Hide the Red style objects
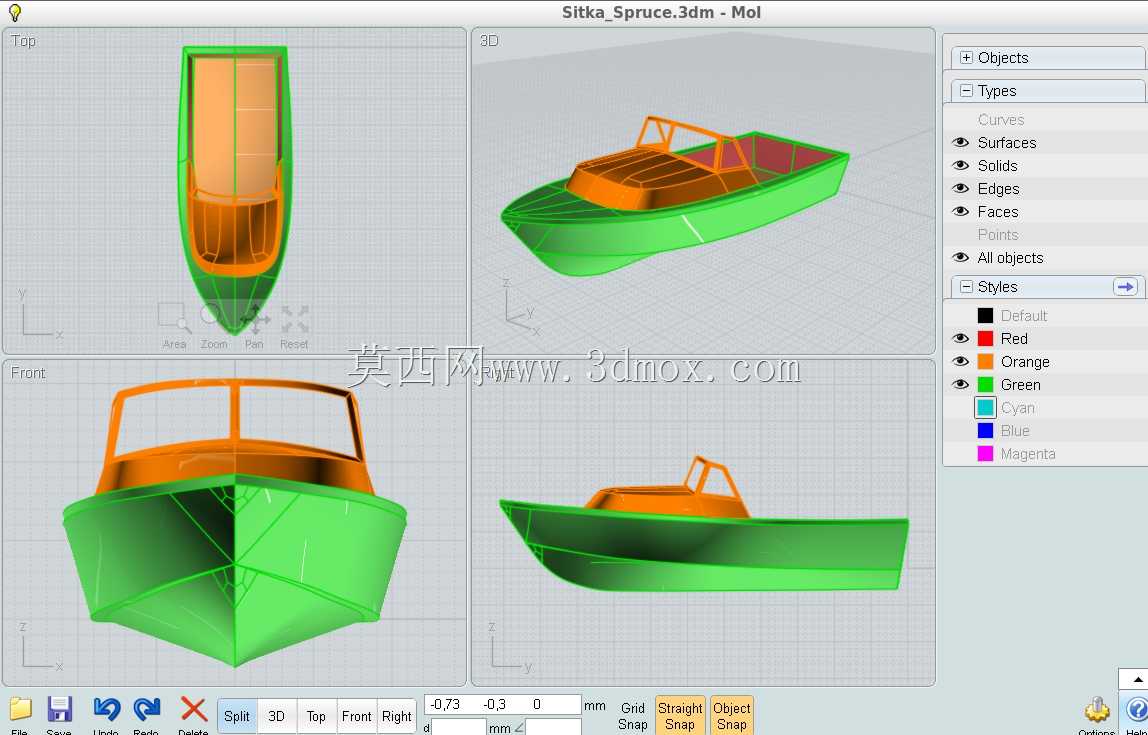The width and height of the screenshot is (1148, 735). point(961,338)
